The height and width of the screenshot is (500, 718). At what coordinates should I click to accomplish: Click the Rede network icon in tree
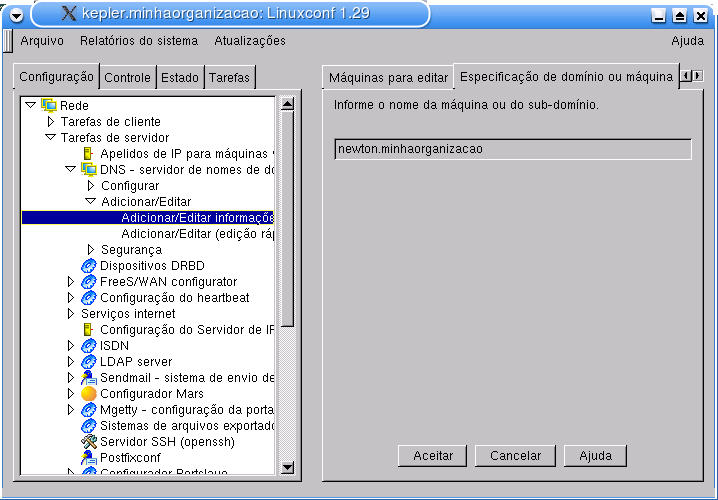click(x=49, y=105)
